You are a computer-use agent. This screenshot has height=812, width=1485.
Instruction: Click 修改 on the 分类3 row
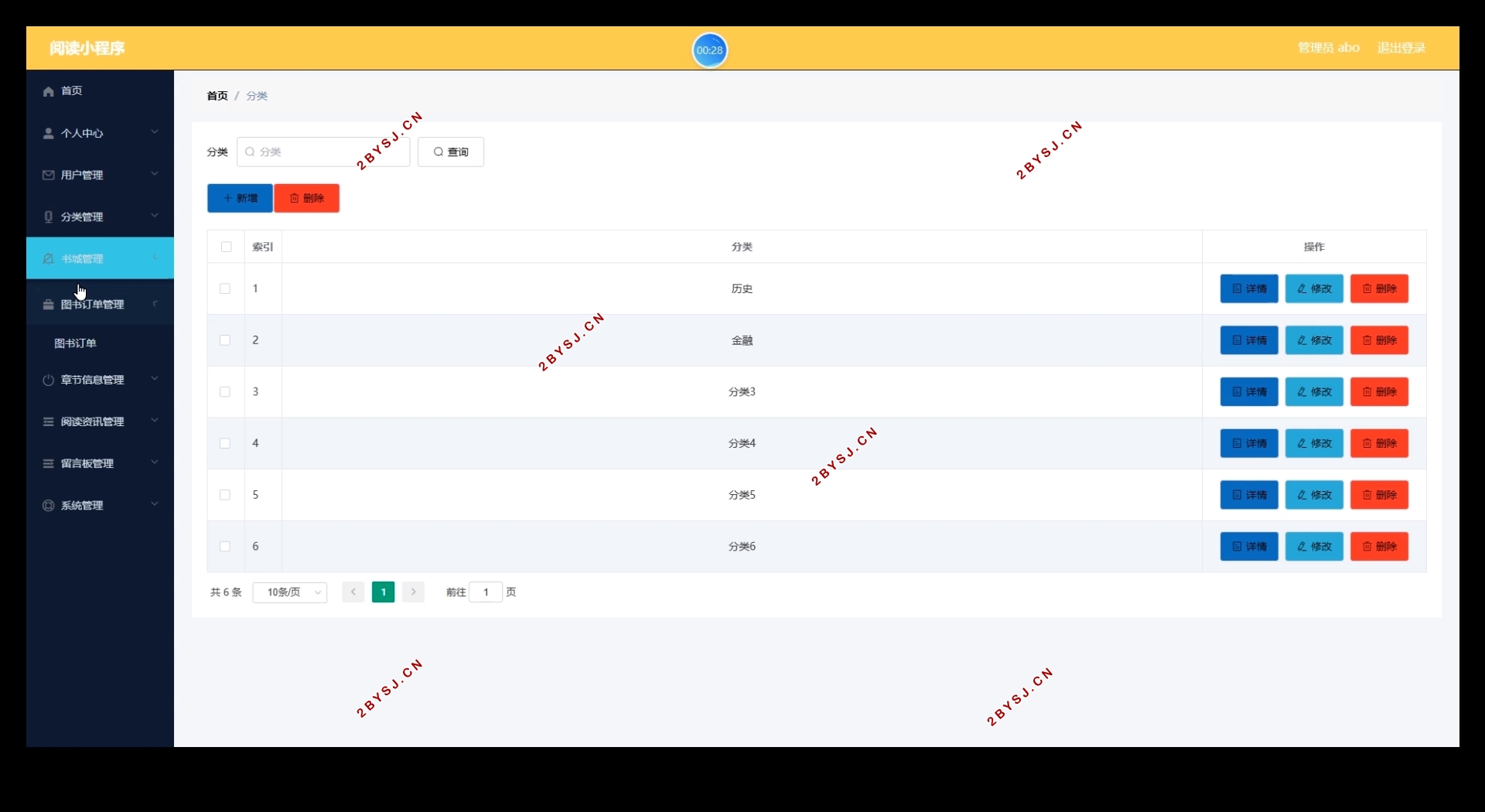(x=1314, y=392)
